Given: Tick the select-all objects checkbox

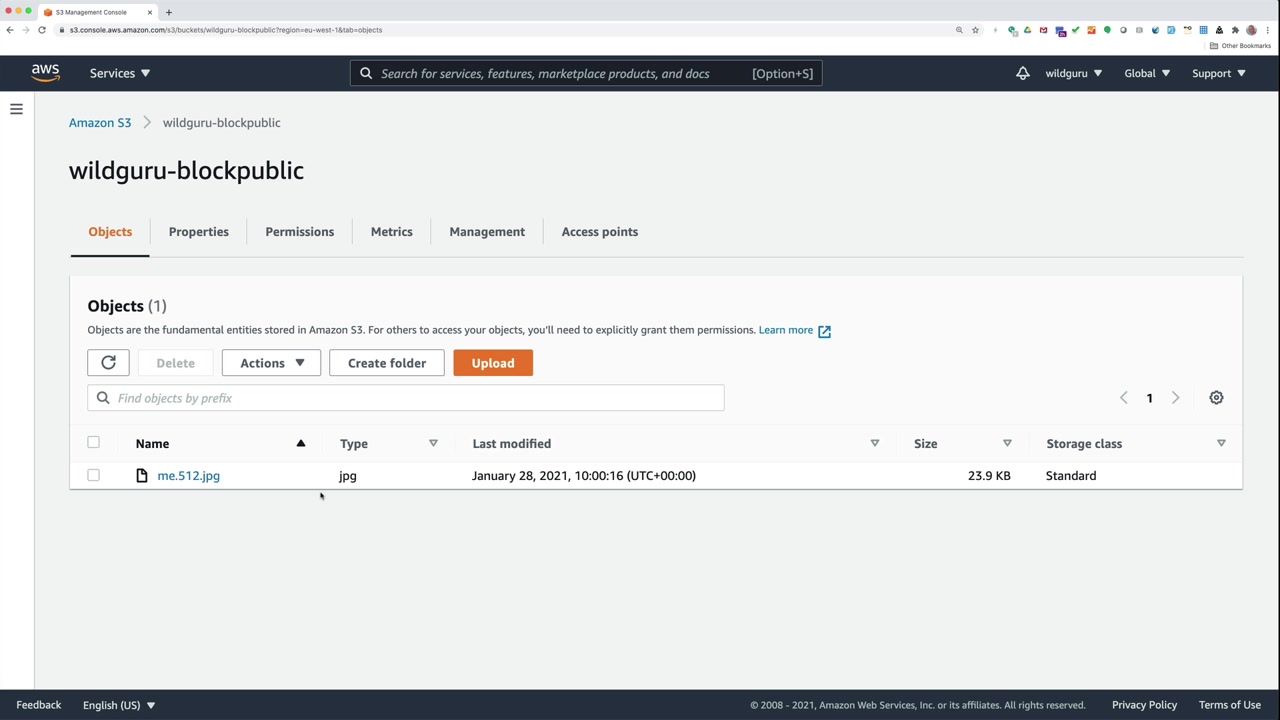Looking at the screenshot, I should 93,442.
